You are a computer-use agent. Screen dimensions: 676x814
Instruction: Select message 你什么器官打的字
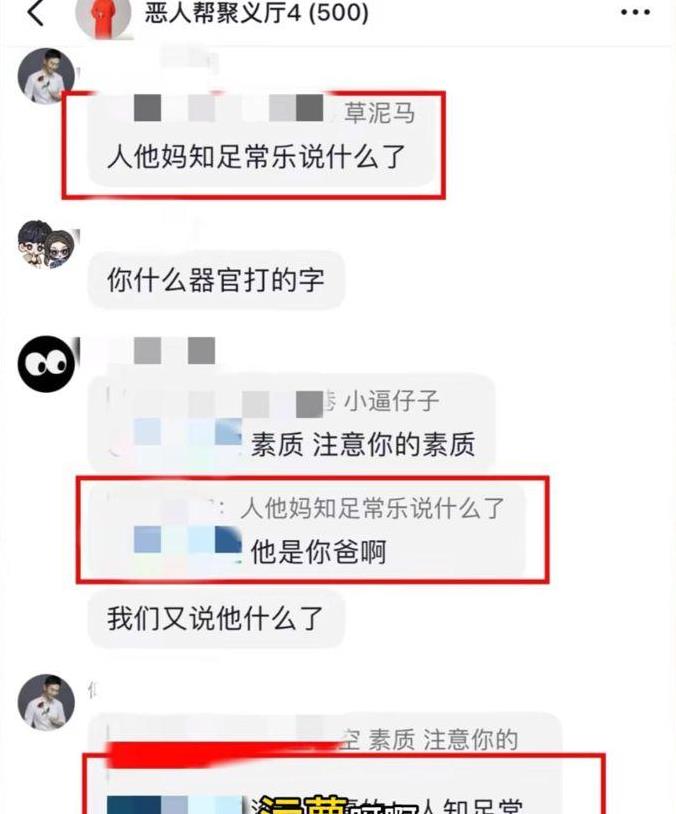(215, 280)
